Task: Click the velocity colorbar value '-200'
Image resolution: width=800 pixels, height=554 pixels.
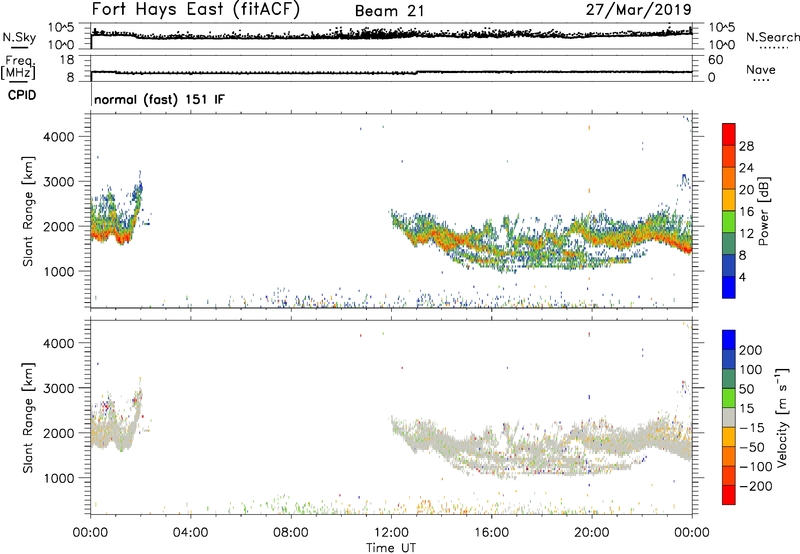Action: [755, 486]
